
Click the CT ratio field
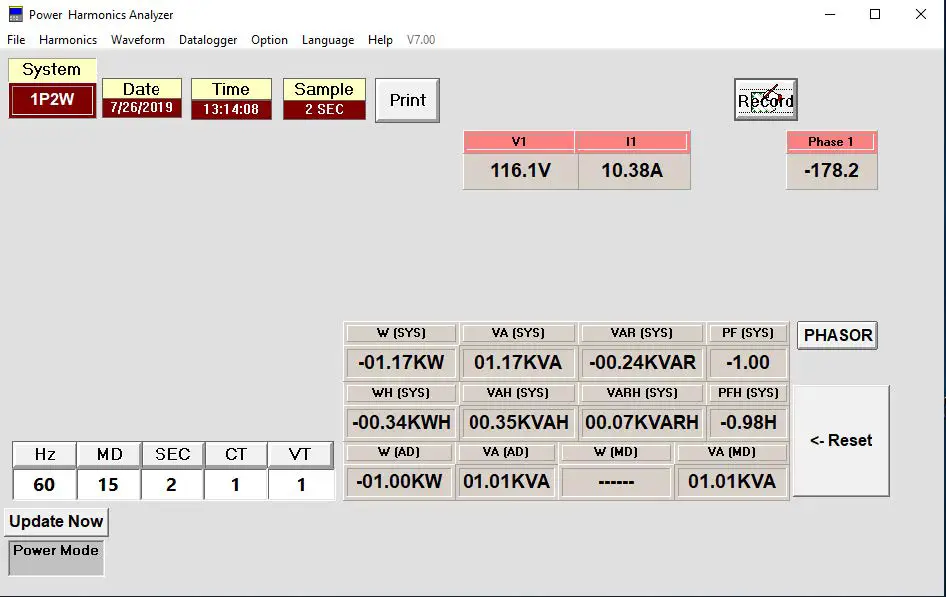click(x=236, y=485)
